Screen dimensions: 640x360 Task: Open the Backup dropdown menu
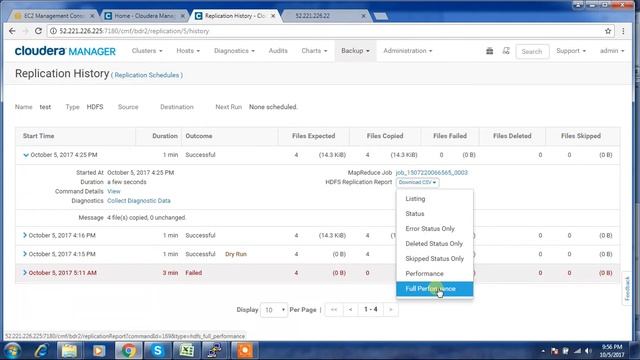pyautogui.click(x=355, y=51)
